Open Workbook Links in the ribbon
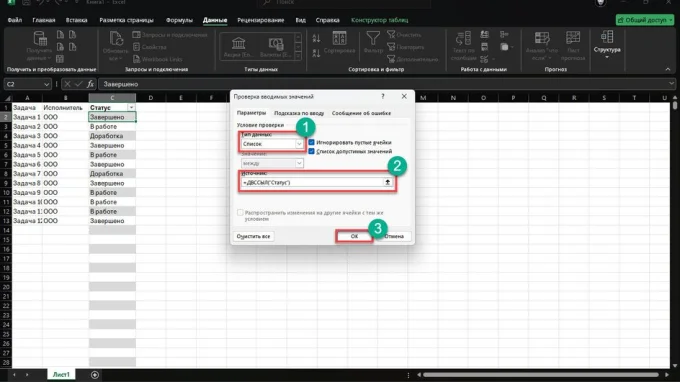Viewport: 680px width, 382px height. 157,59
